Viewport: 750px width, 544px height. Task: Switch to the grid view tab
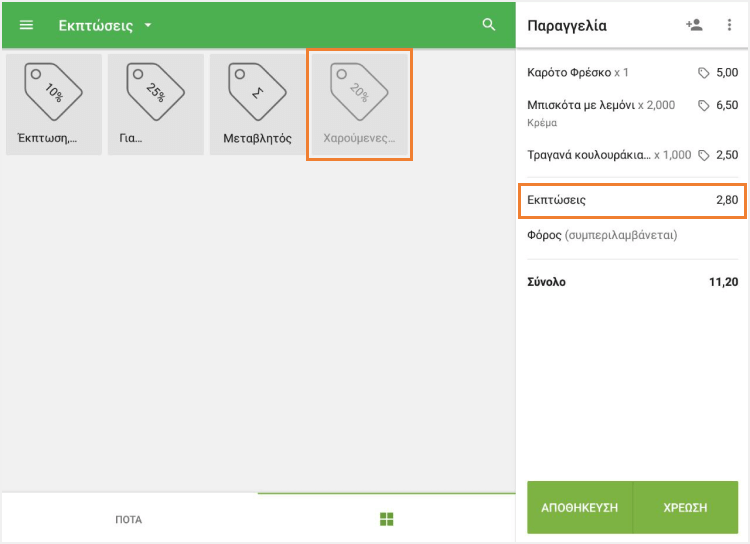[387, 519]
